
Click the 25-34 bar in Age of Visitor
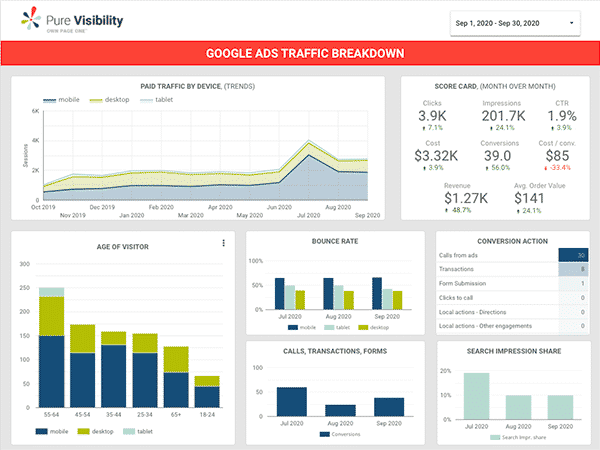point(145,370)
